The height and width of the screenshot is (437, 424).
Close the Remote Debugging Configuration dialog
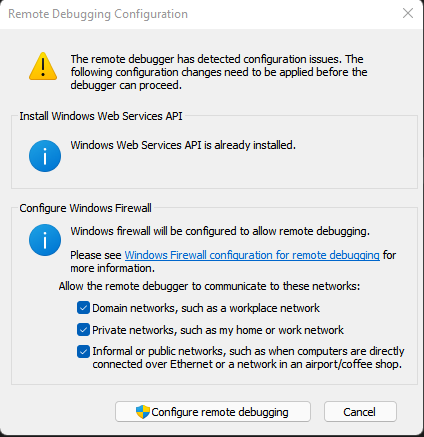click(x=408, y=13)
